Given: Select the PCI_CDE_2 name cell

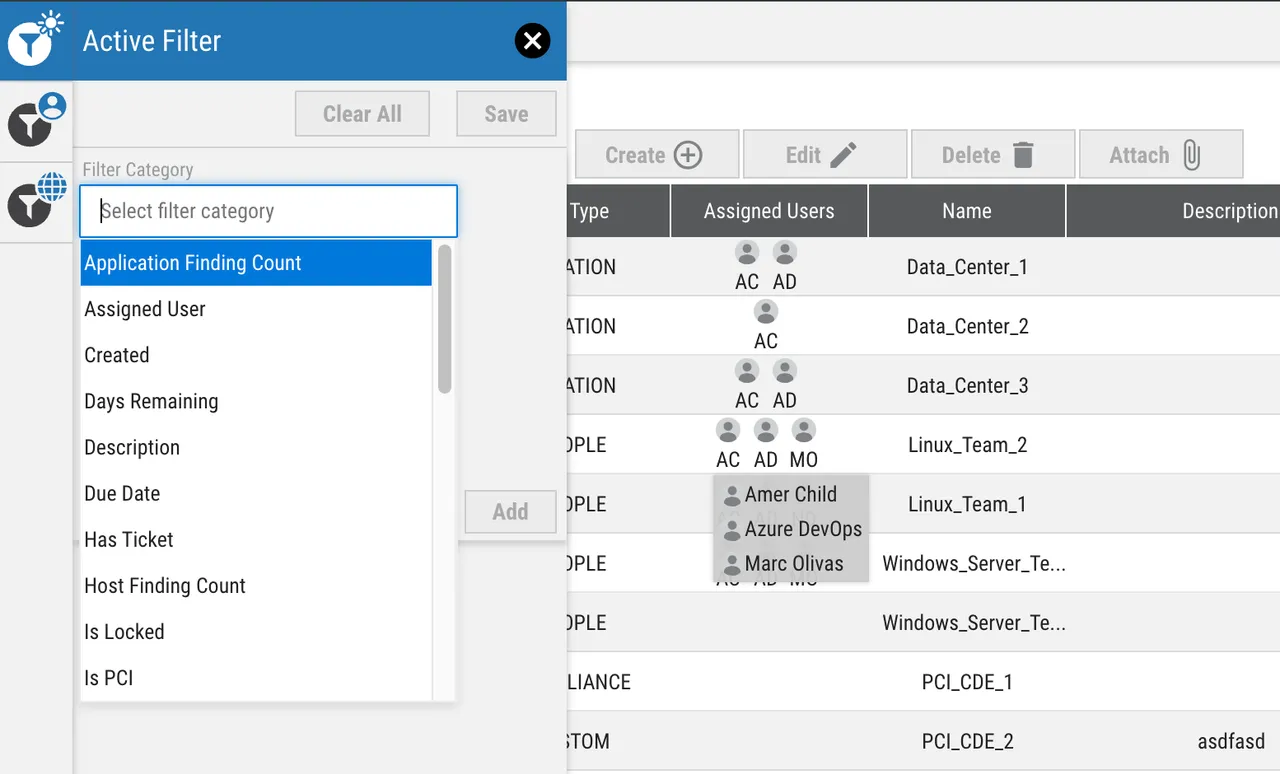Looking at the screenshot, I should point(967,741).
